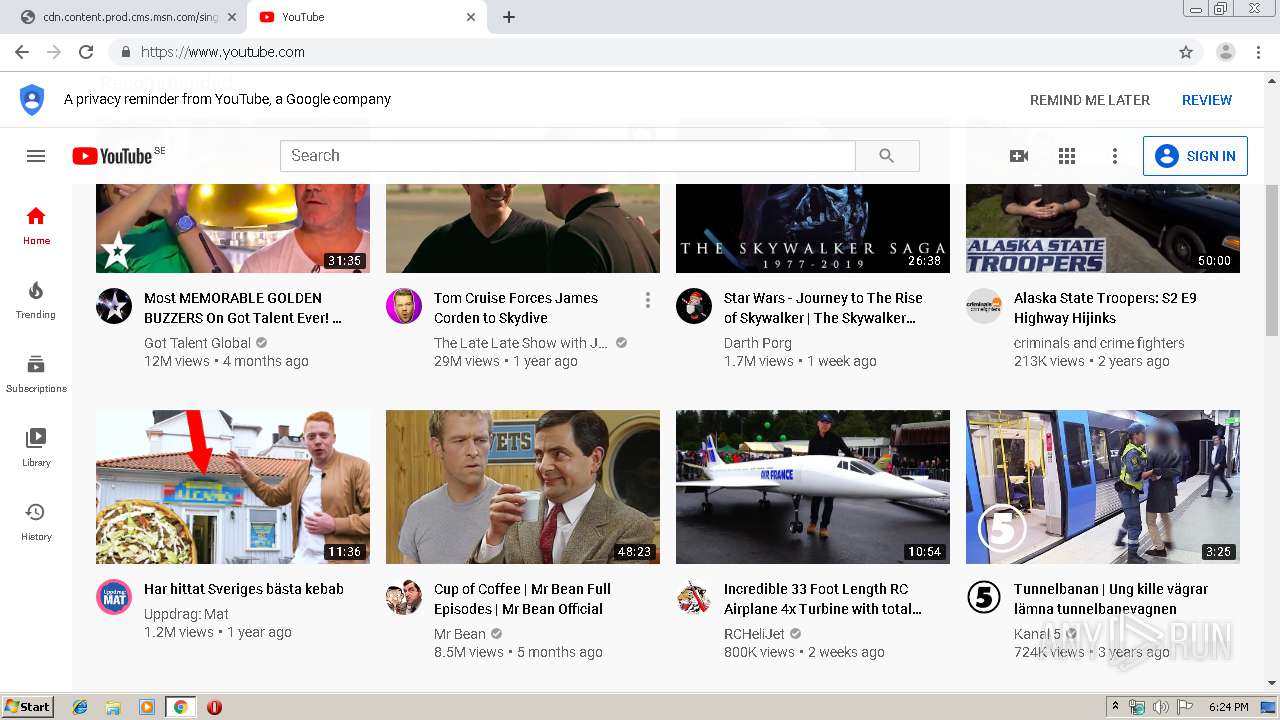Open the Tunnelbanan video thumbnail
Image resolution: width=1280 pixels, height=720 pixels.
(1103, 487)
